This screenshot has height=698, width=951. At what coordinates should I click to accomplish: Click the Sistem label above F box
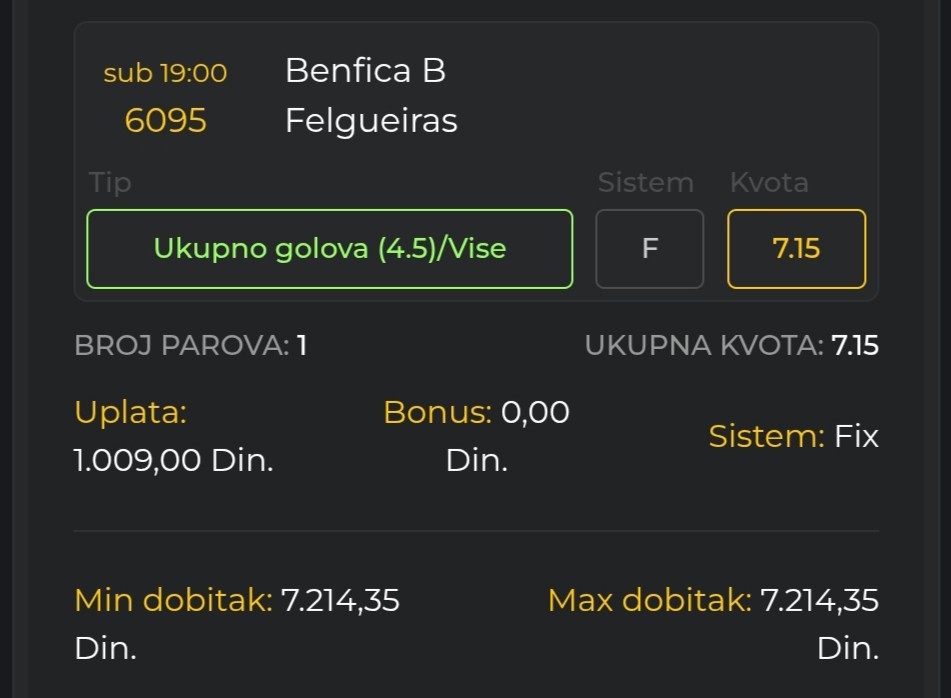pyautogui.click(x=645, y=183)
